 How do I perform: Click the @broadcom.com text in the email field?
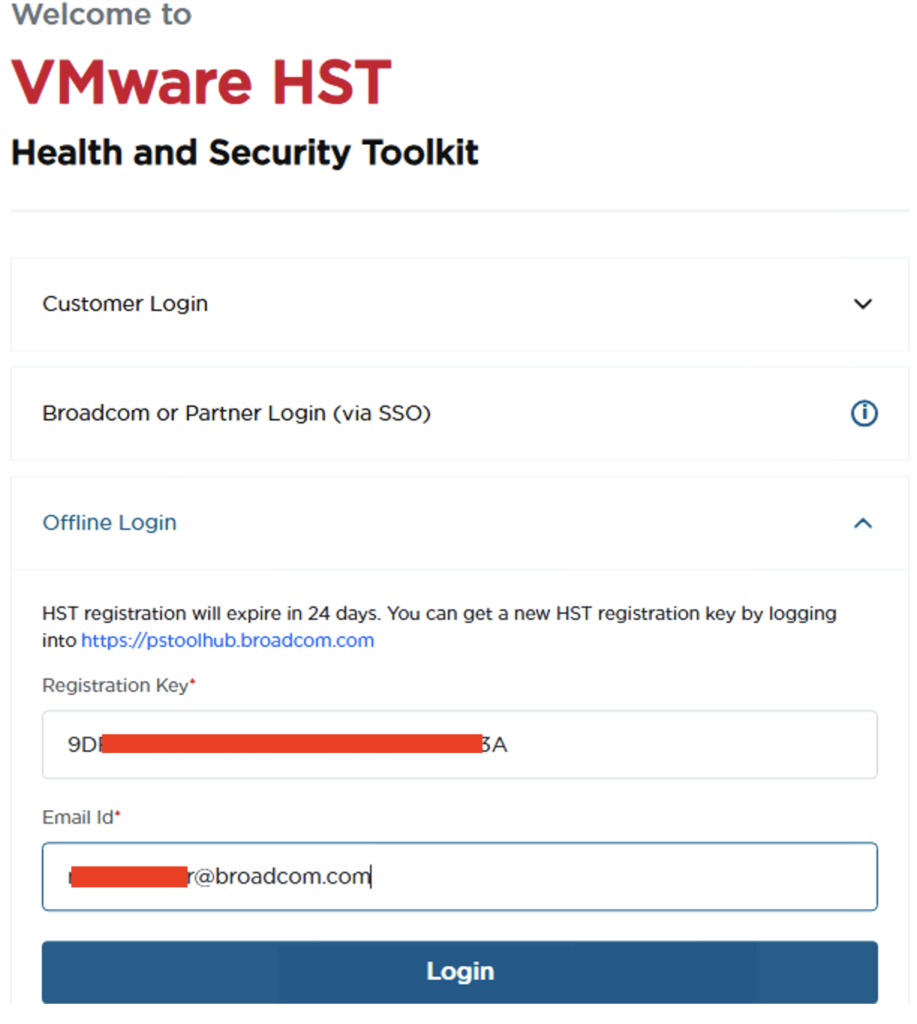[280, 877]
